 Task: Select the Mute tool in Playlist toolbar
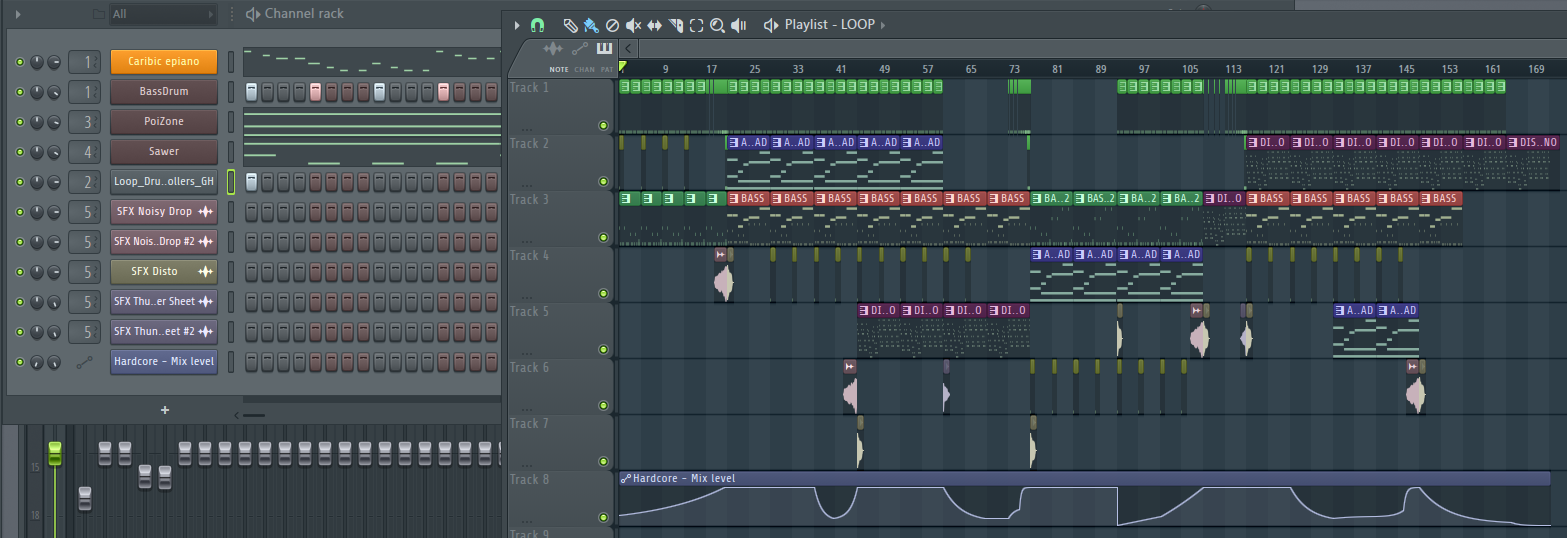633,25
